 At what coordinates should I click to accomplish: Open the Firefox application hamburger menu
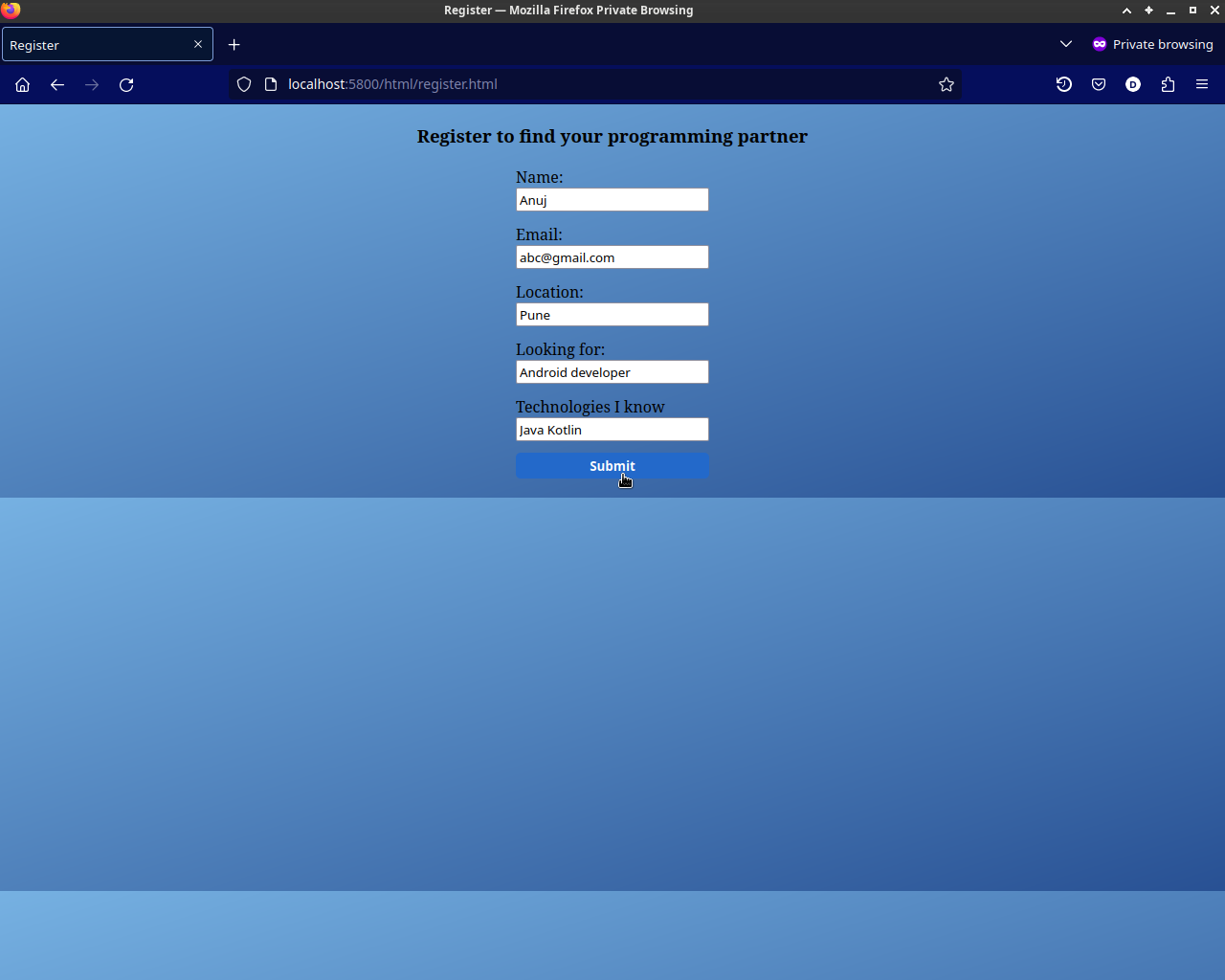tap(1202, 84)
